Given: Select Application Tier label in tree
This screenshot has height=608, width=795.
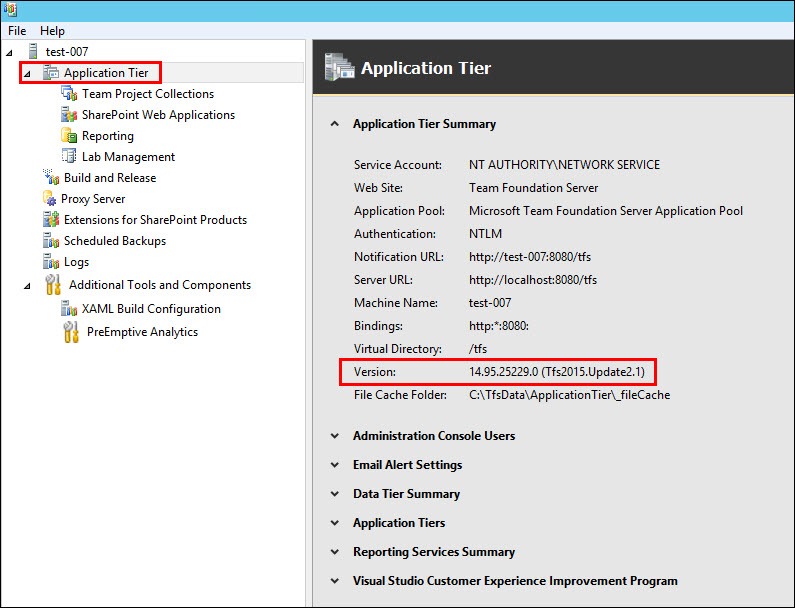Looking at the screenshot, I should coord(106,73).
